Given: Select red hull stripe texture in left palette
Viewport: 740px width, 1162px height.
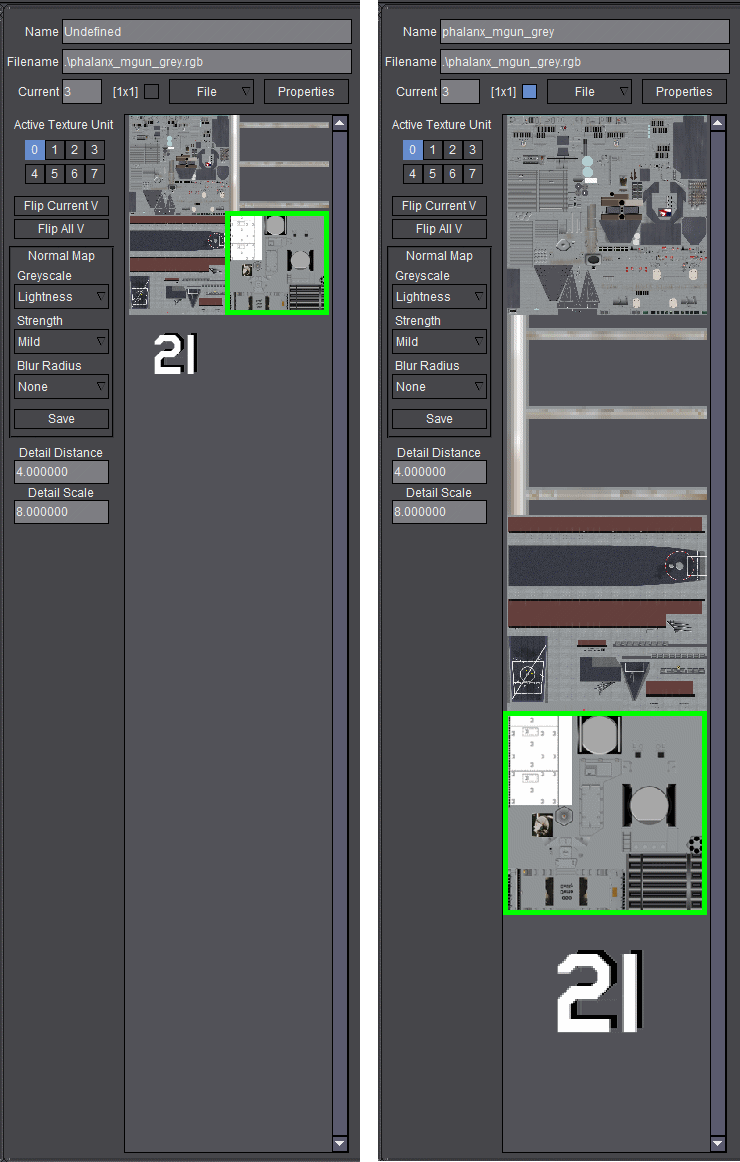Looking at the screenshot, I should (x=177, y=264).
